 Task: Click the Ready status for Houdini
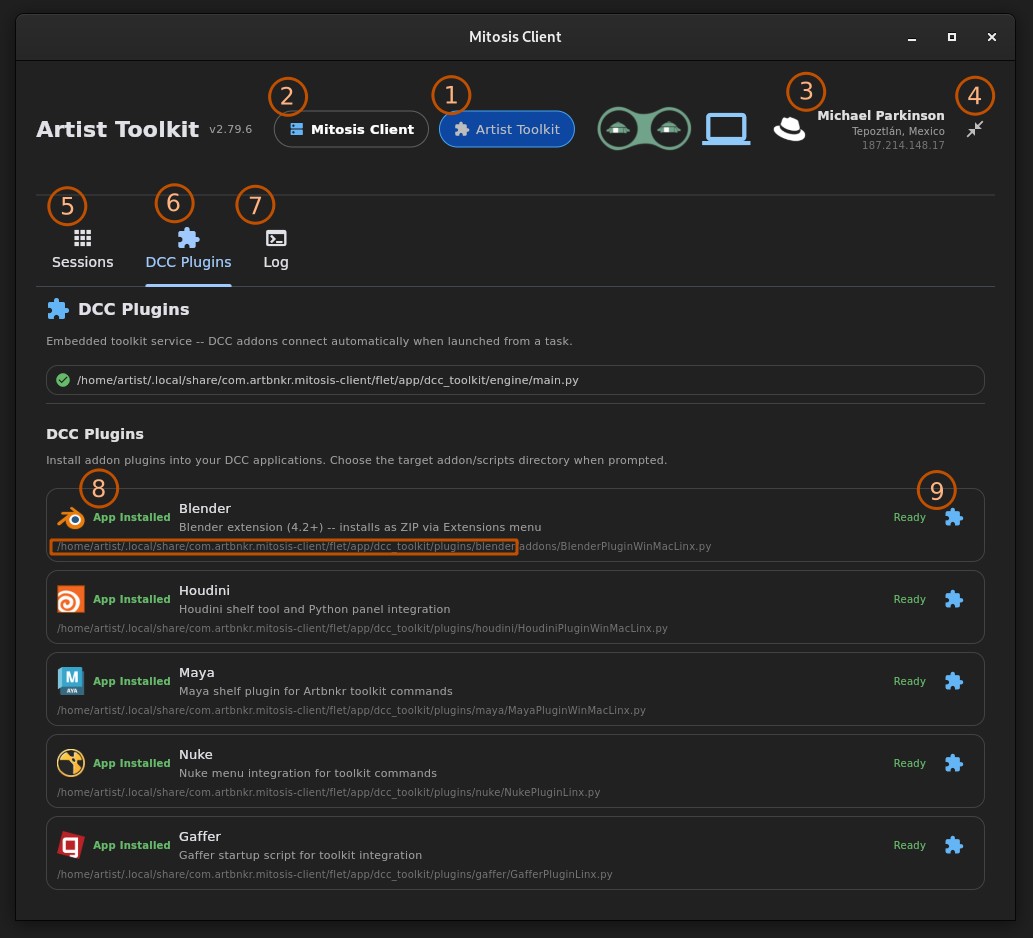[x=909, y=599]
